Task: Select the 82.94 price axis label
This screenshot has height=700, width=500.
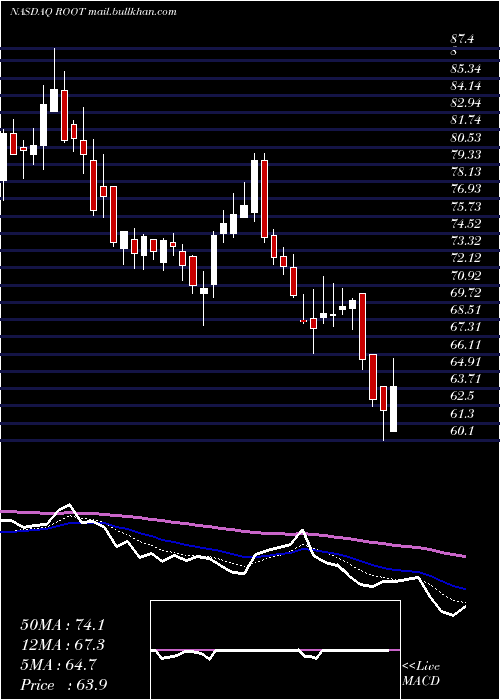Action: (466, 103)
